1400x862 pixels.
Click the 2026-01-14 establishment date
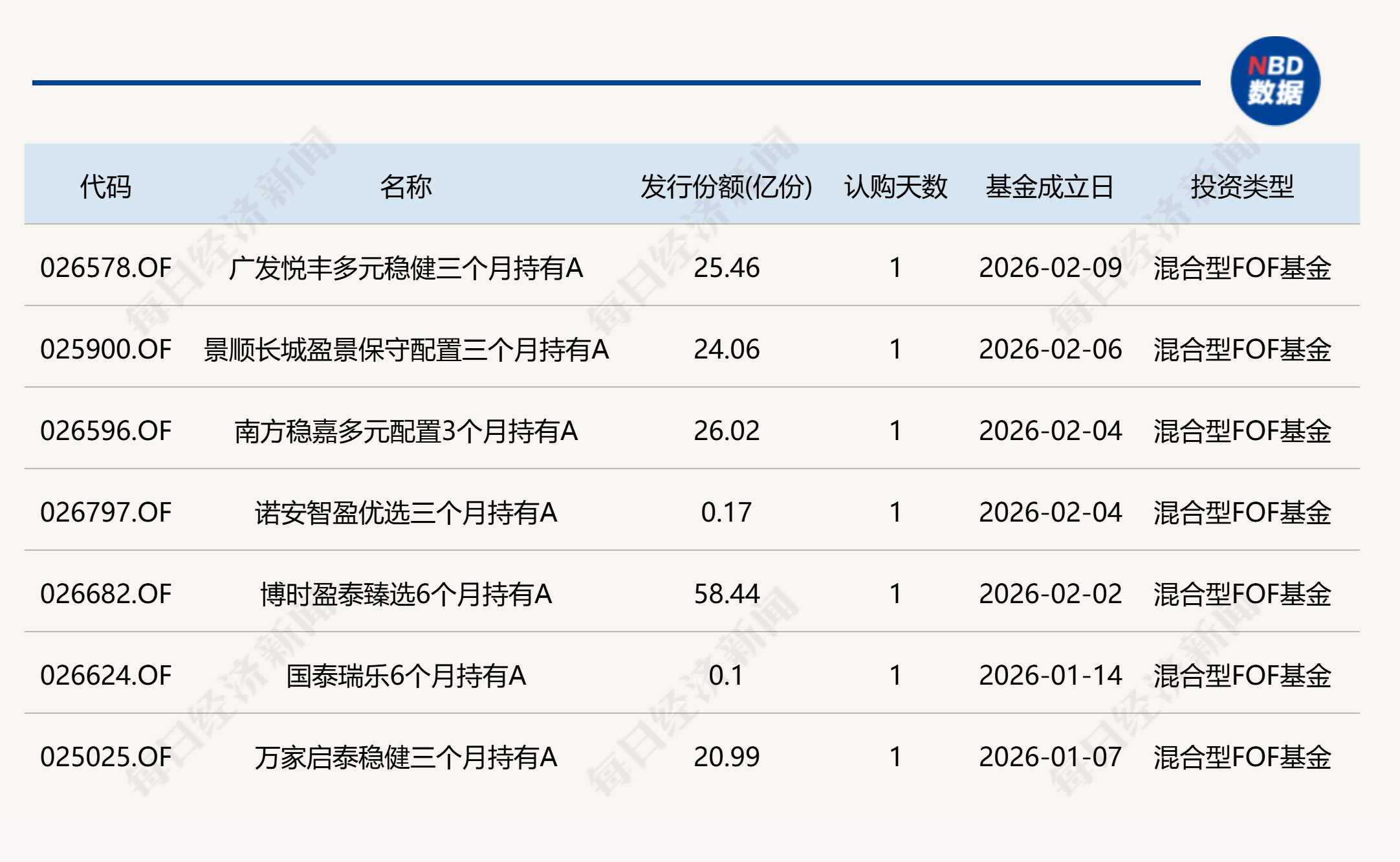point(1050,676)
